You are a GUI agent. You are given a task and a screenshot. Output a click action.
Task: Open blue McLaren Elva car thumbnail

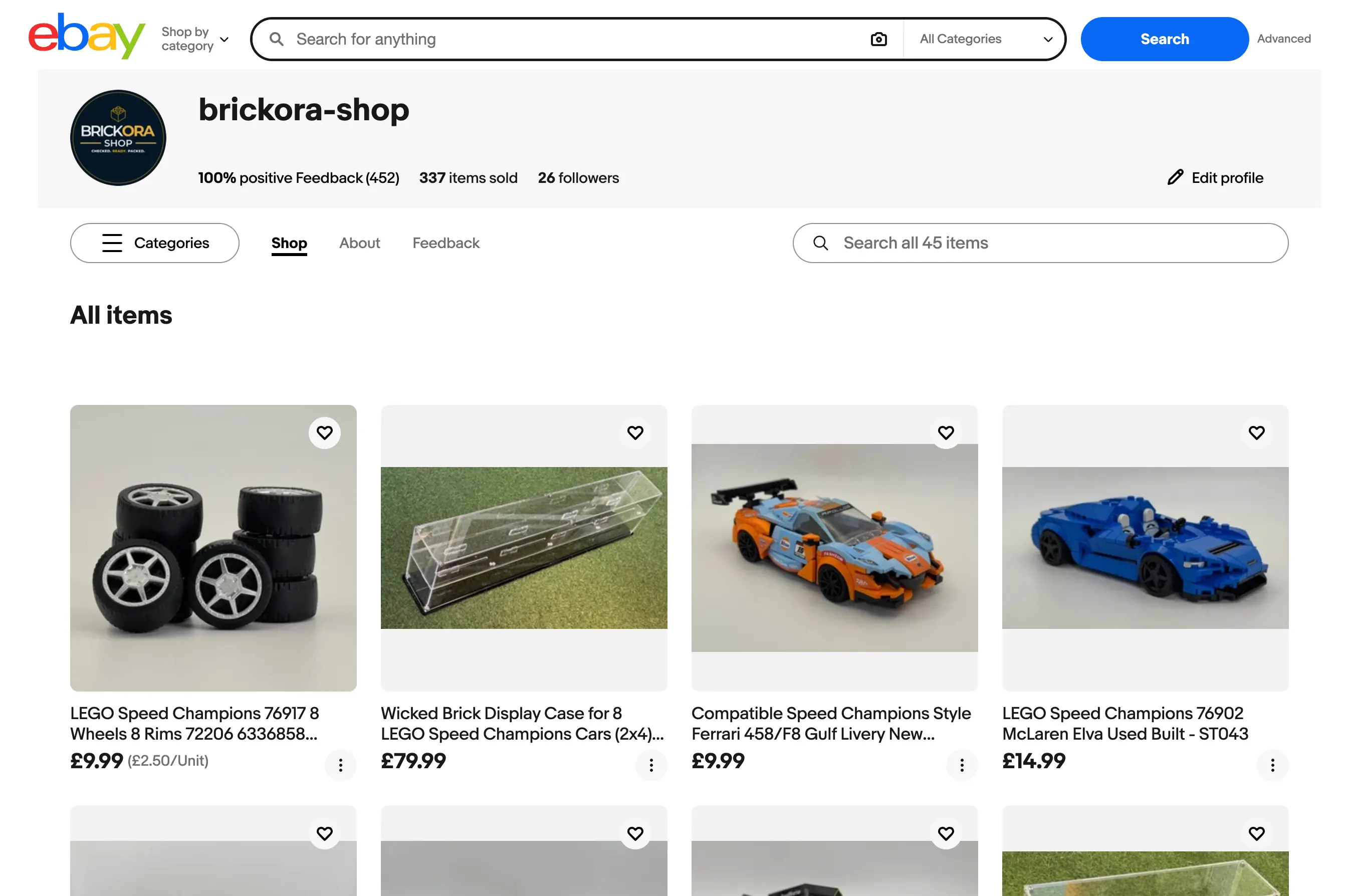pyautogui.click(x=1145, y=548)
